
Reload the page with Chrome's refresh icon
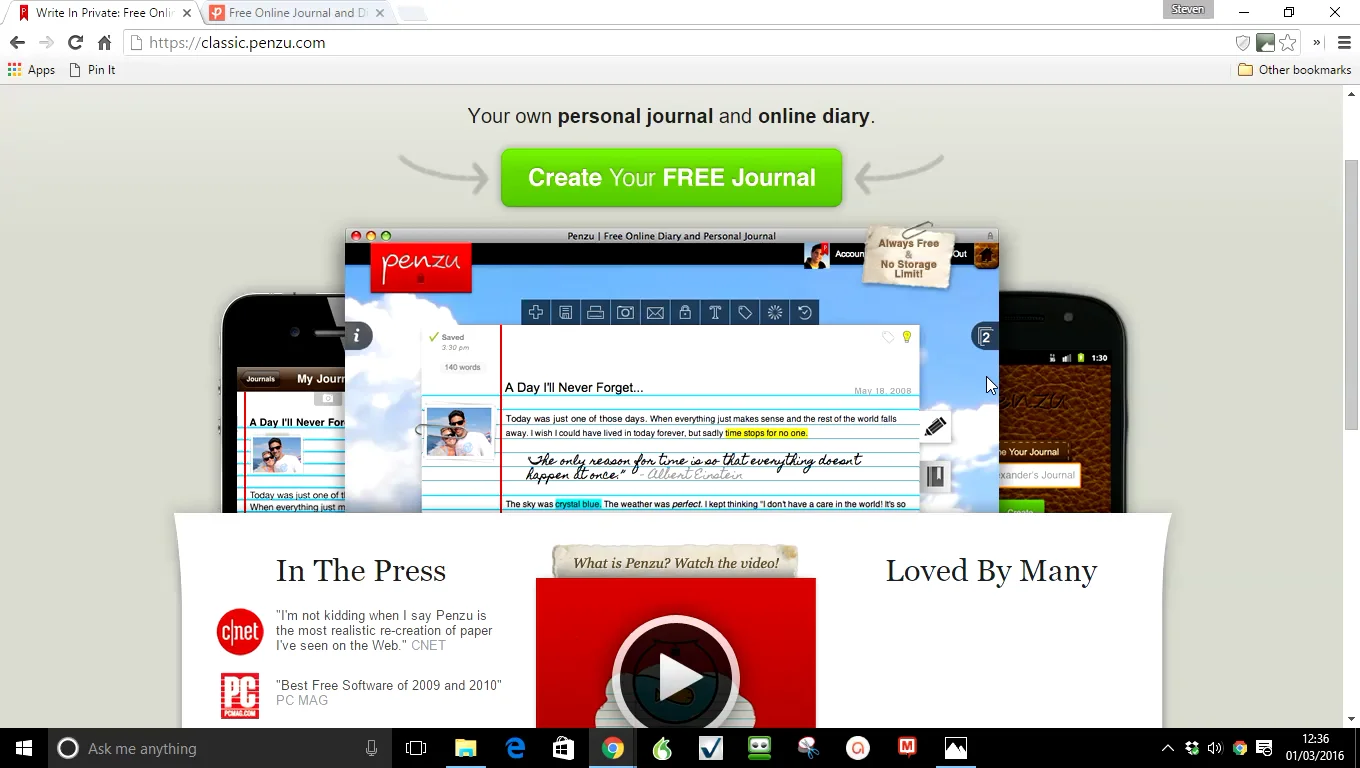pyautogui.click(x=75, y=42)
